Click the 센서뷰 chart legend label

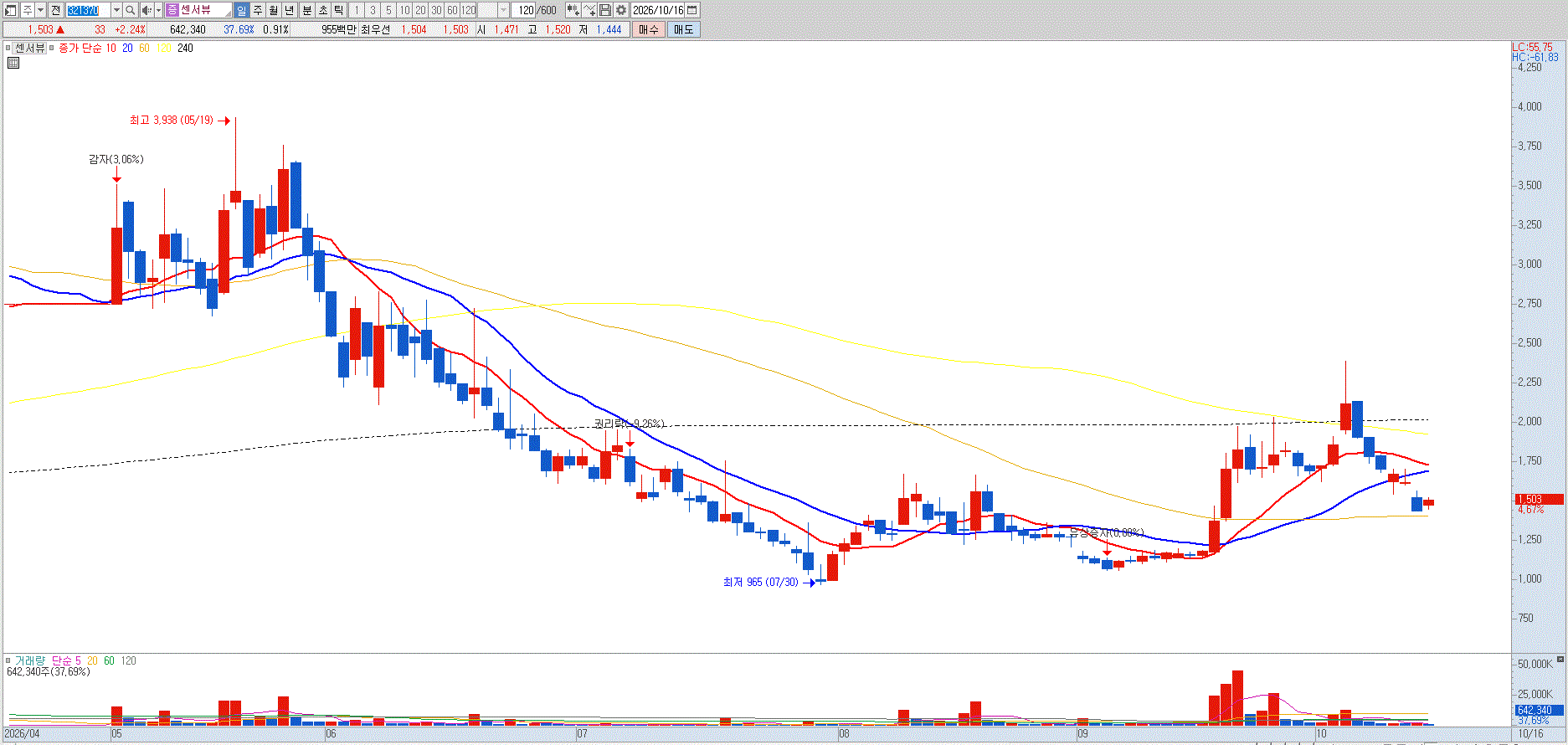(30, 49)
